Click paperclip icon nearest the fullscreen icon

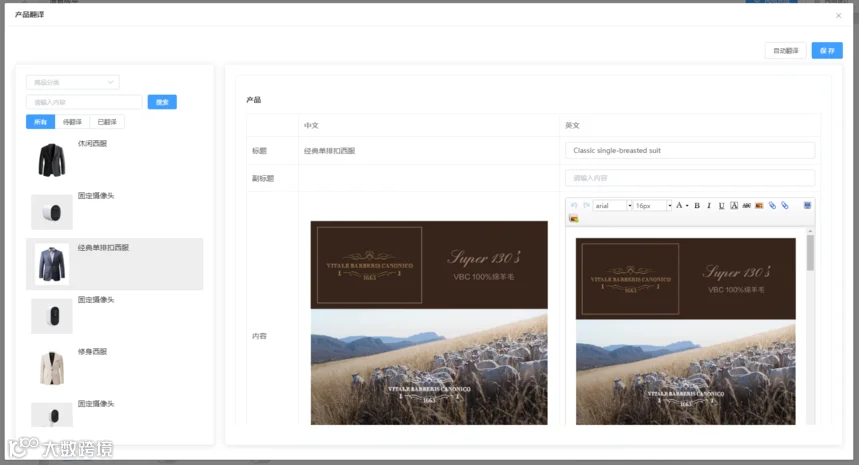784,205
